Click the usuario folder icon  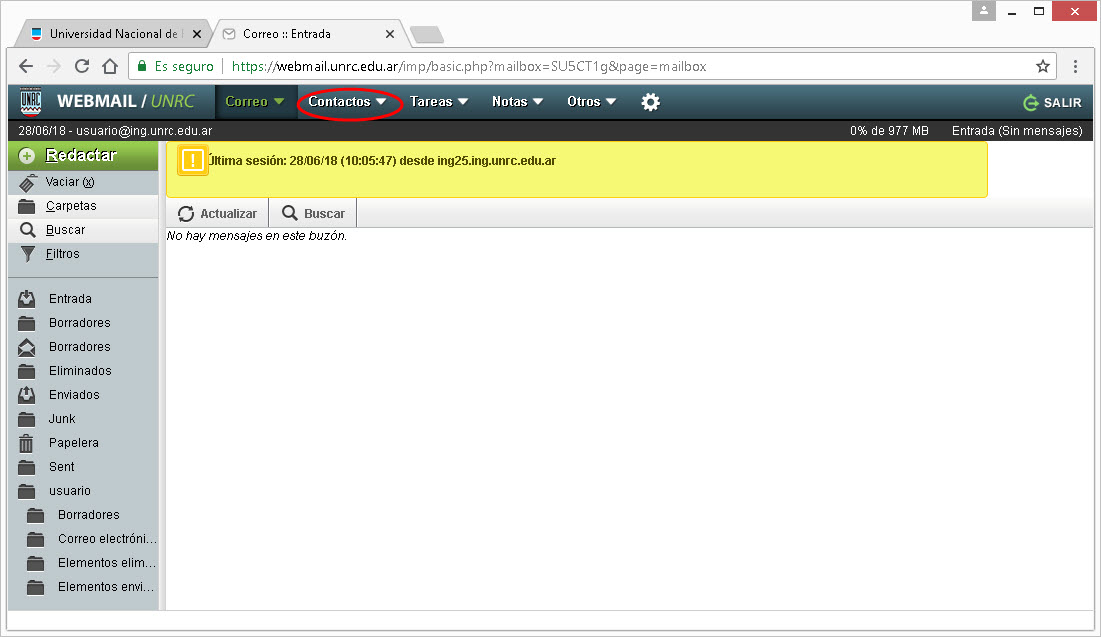tap(27, 491)
